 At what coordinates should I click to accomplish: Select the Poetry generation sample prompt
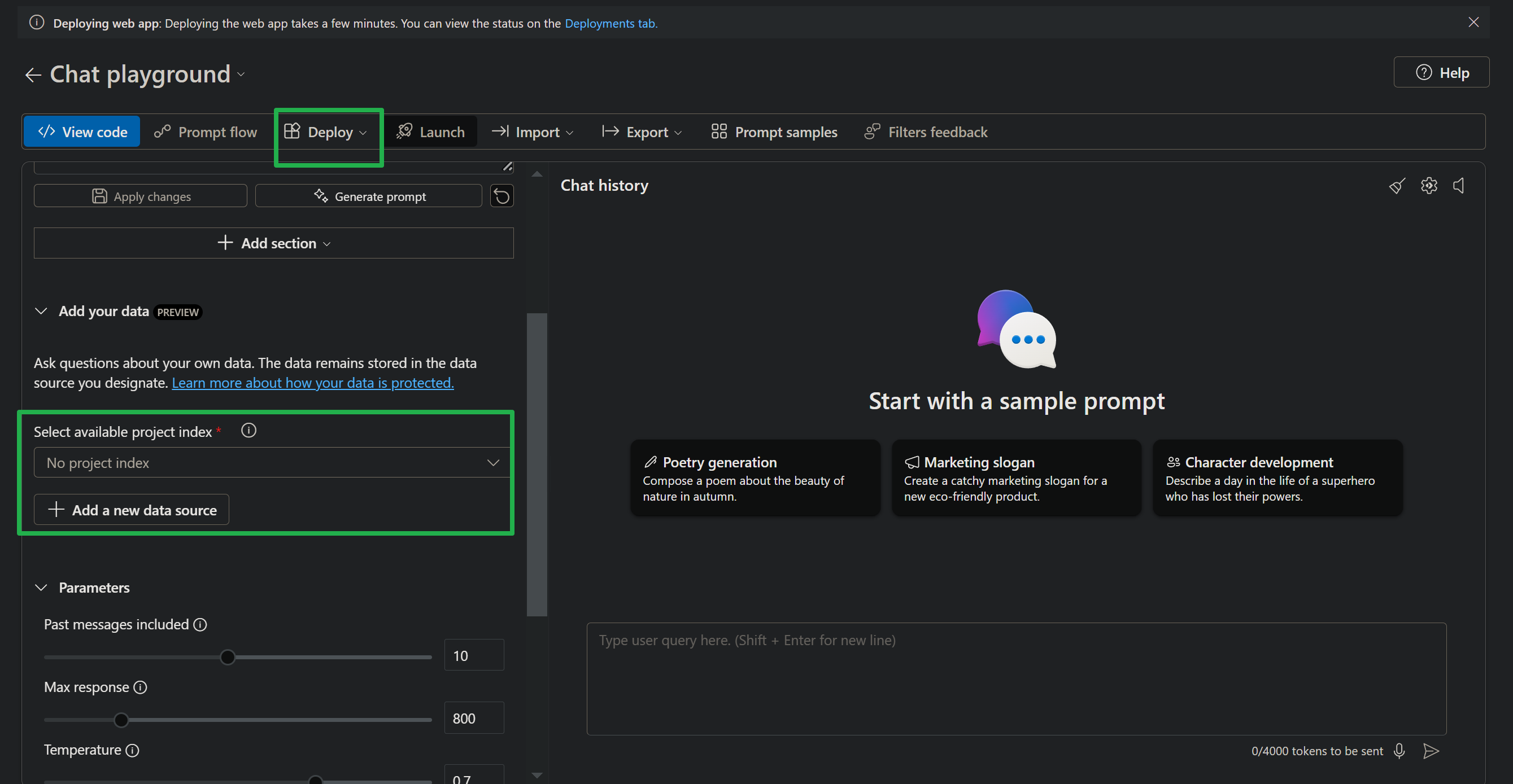pyautogui.click(x=755, y=478)
